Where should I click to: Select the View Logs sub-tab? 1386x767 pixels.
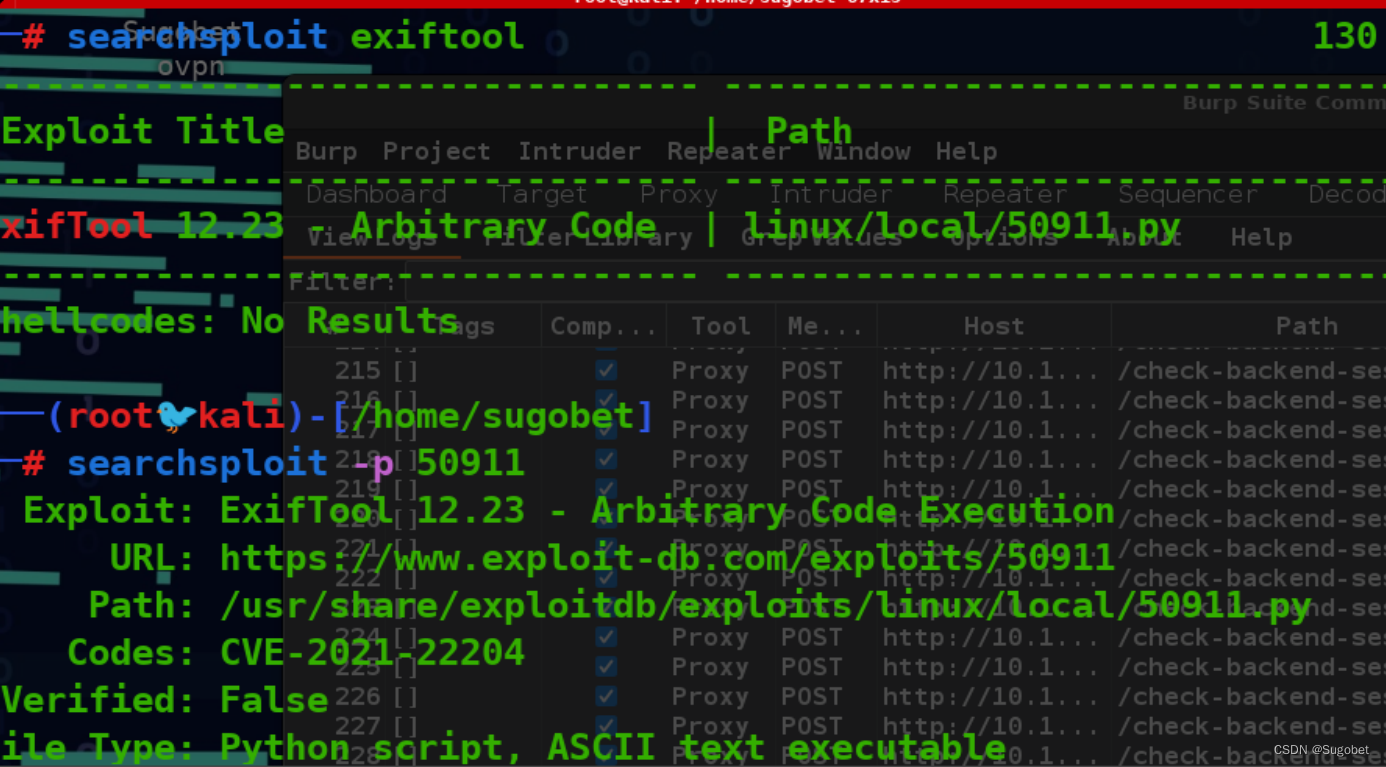[371, 238]
